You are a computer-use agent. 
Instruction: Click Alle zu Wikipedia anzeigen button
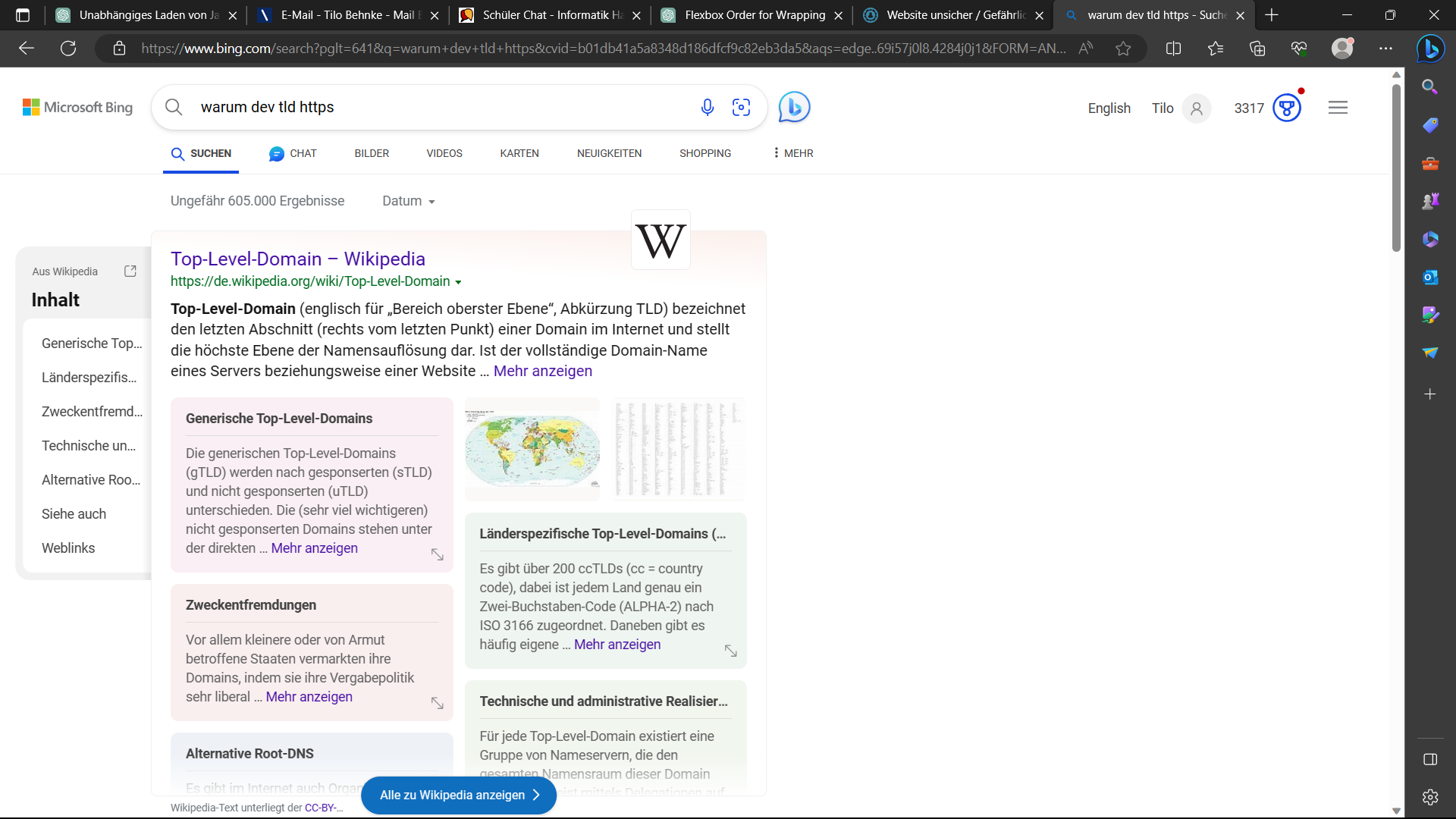point(459,795)
